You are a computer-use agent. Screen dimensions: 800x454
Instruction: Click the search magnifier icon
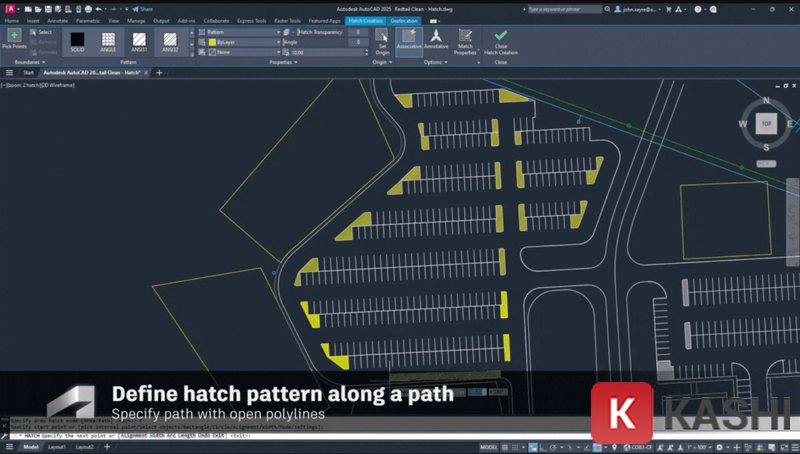608,9
